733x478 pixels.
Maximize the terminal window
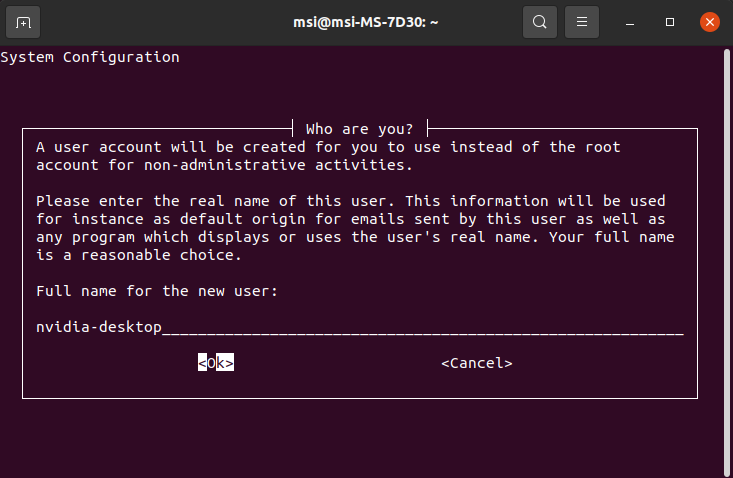coord(669,22)
